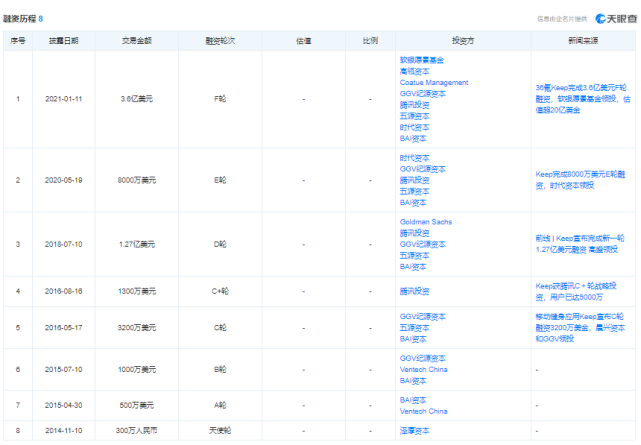The width and height of the screenshot is (641, 445).
Task: Click the 融资轮次 column header
Action: coord(220,41)
